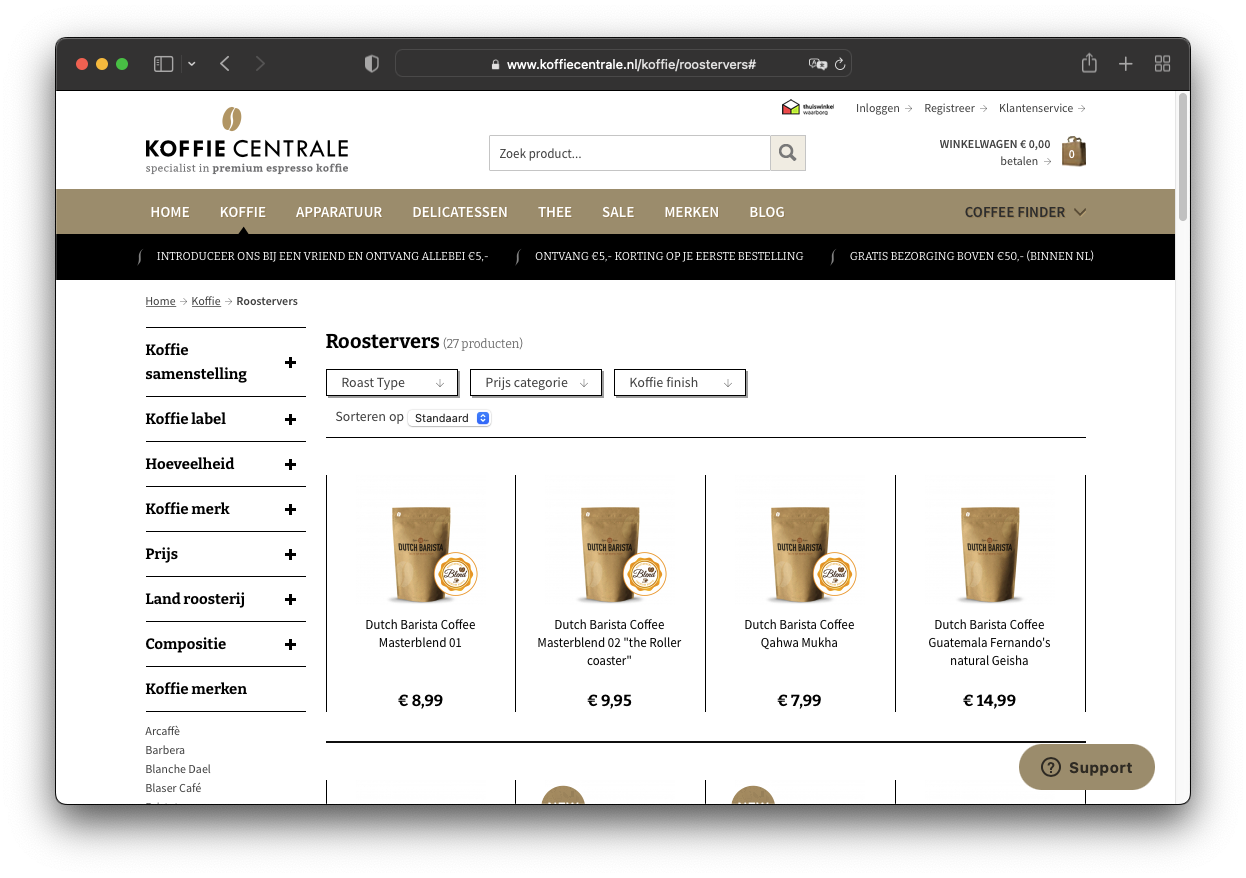Click the introduceer een vriend promo text

322,256
